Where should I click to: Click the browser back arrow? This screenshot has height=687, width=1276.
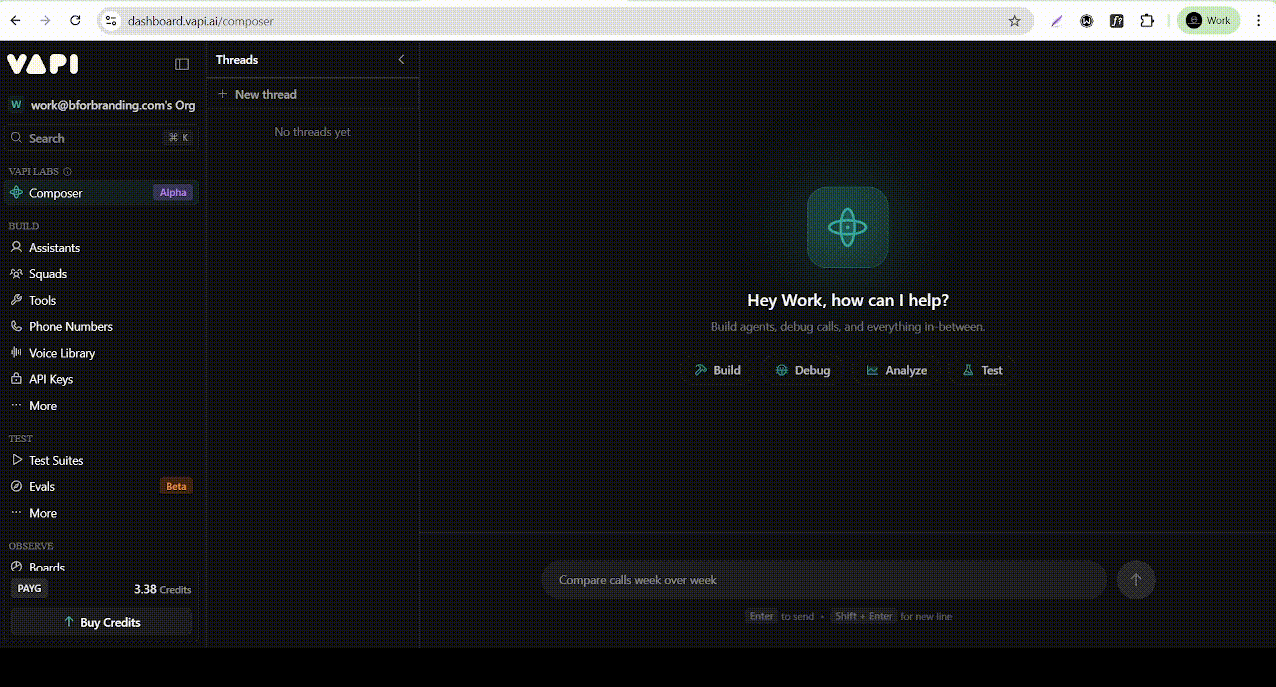pos(15,20)
